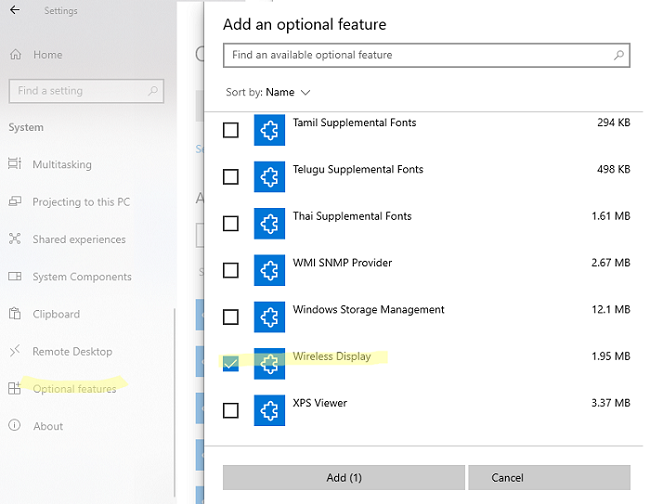Viewport: 650px width, 504px height.
Task: Click the 2.67 MB size value
Action: pos(611,263)
